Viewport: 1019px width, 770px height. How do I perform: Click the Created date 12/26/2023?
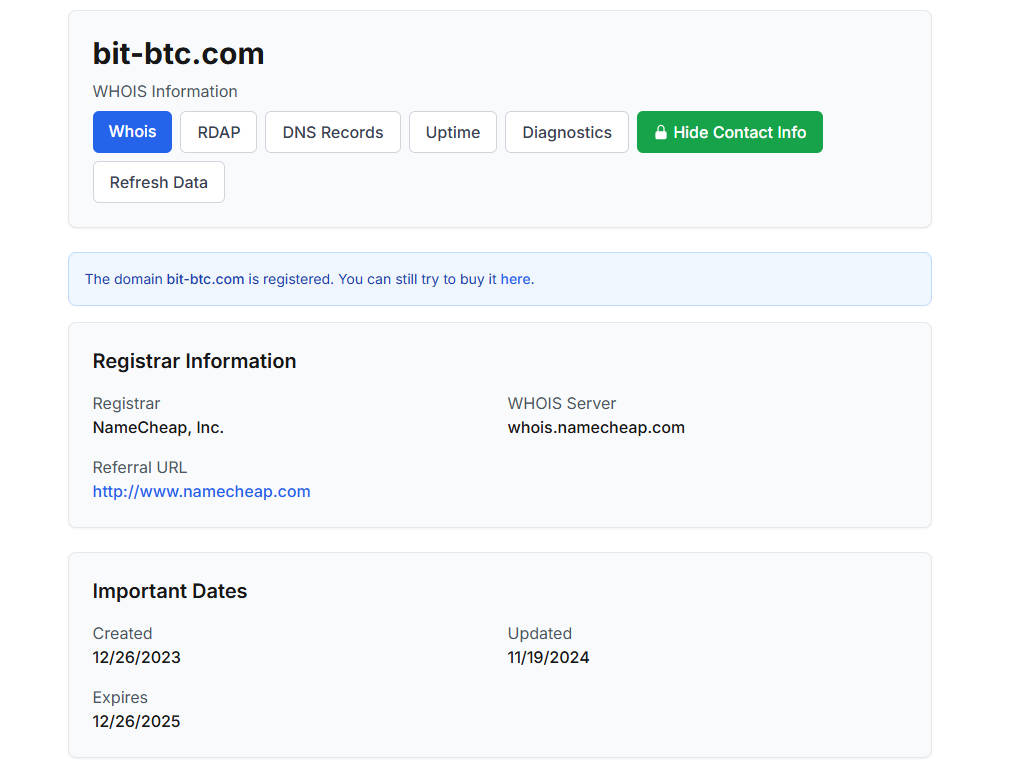pos(136,657)
